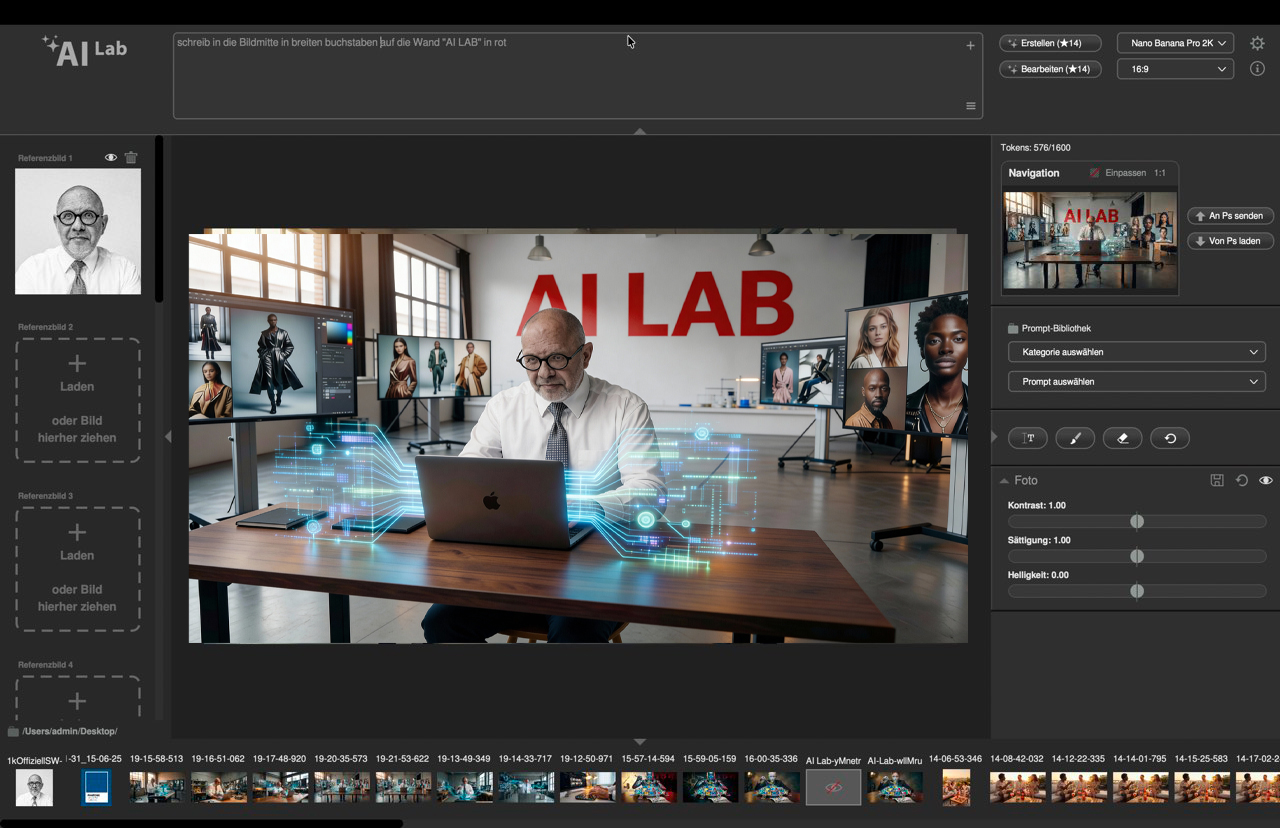1280x828 pixels.
Task: Open the Kategorie auswählen dropdown
Action: 1136,352
